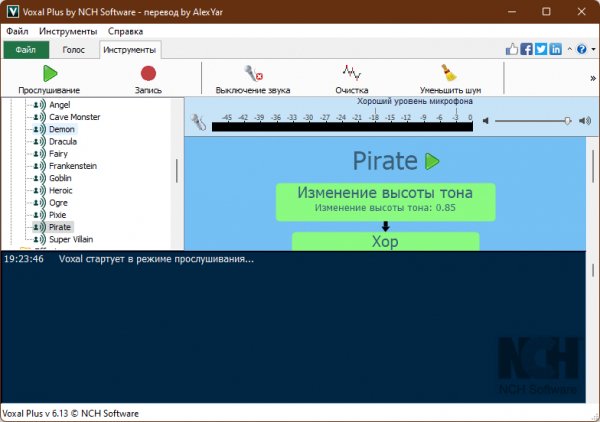600x422 pixels.
Task: Maximize the Voxal Plus window
Action: pyautogui.click(x=546, y=11)
